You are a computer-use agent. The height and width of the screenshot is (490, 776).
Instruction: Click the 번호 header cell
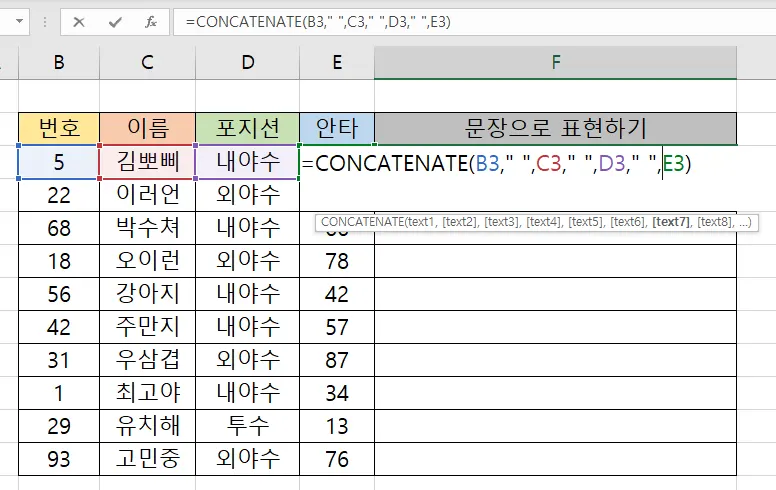(59, 128)
